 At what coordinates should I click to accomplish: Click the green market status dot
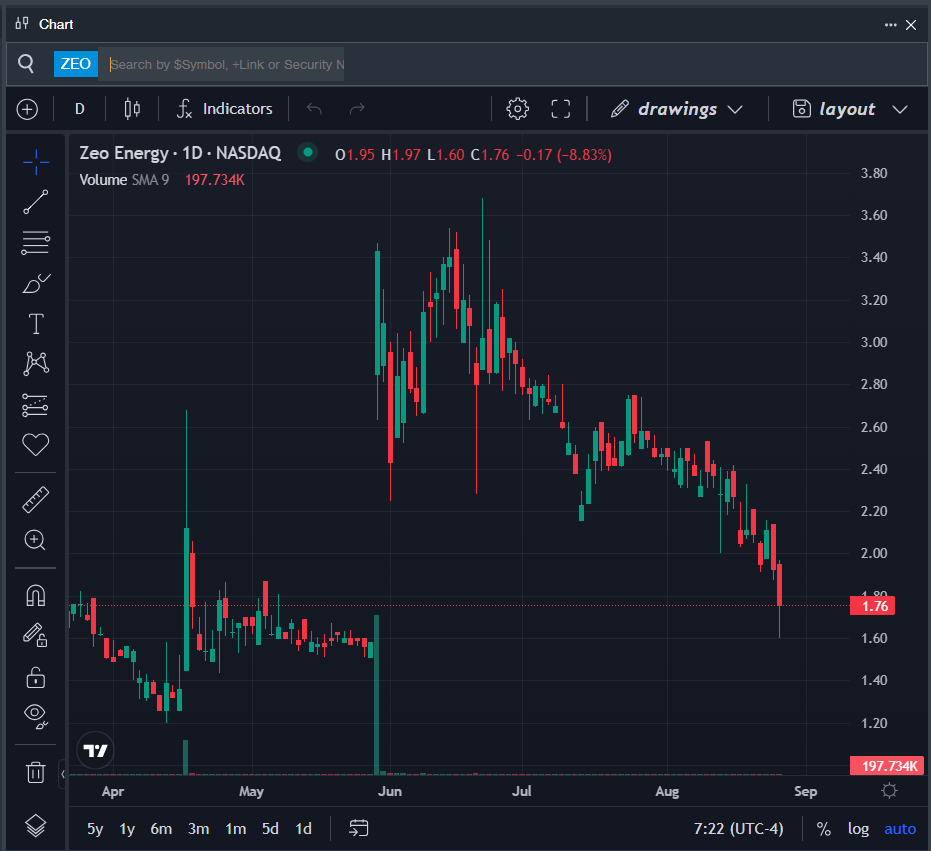308,153
